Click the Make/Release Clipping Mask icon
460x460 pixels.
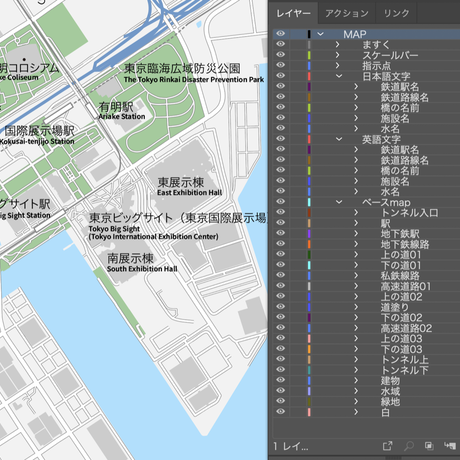tap(429, 446)
